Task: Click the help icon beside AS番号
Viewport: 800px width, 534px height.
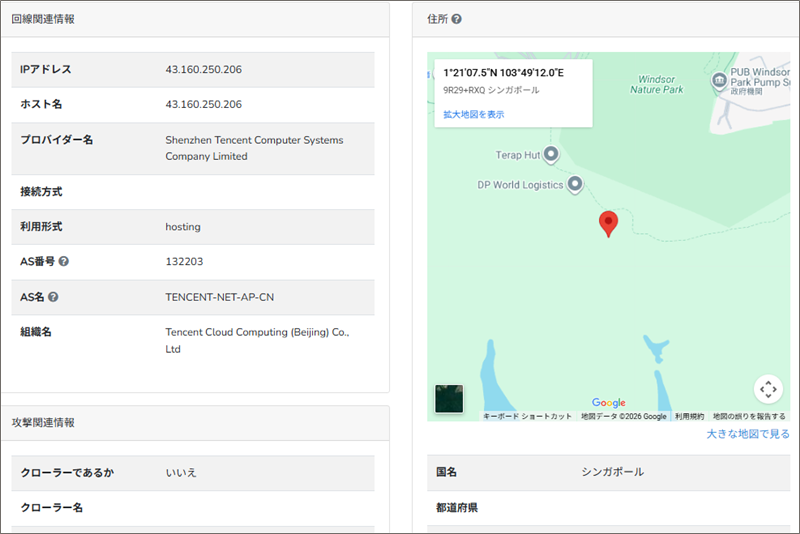Action: (x=64, y=262)
